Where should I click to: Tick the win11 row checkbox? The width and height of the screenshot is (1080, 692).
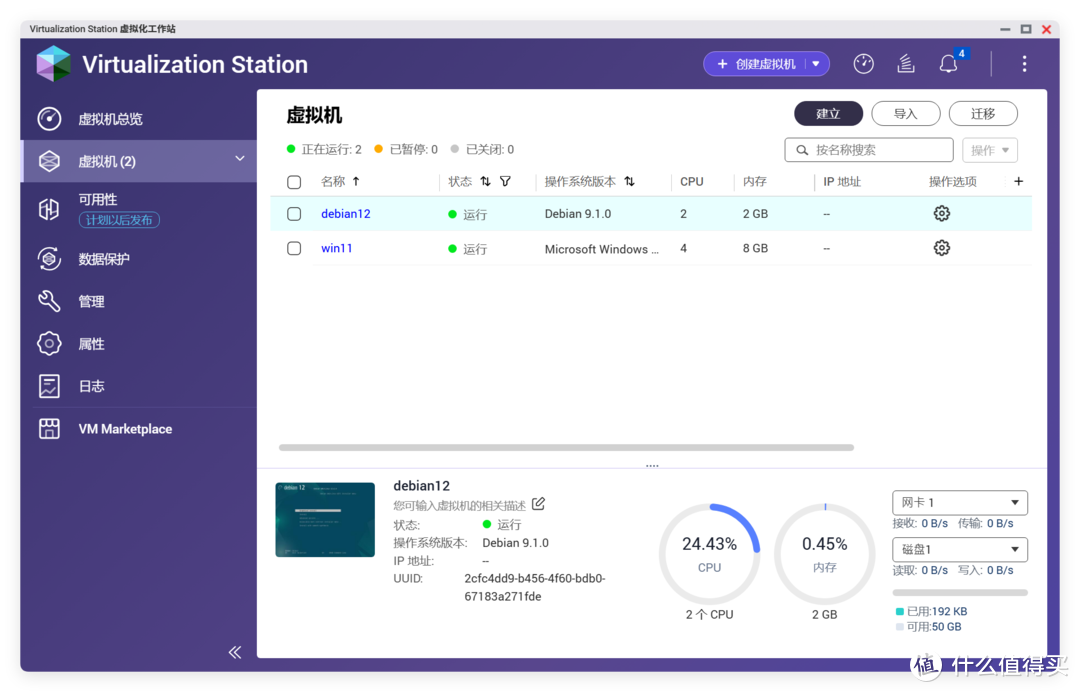coord(294,248)
